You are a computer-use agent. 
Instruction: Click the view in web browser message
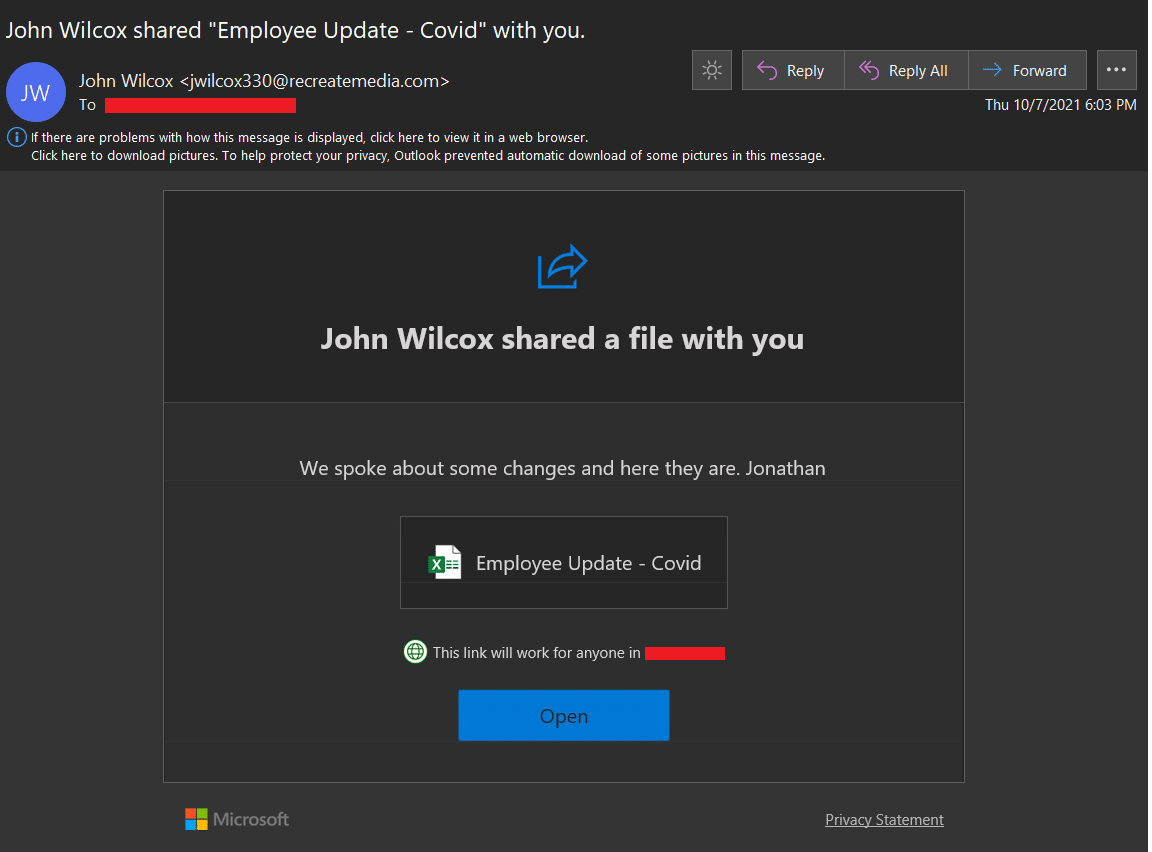pyautogui.click(x=309, y=137)
